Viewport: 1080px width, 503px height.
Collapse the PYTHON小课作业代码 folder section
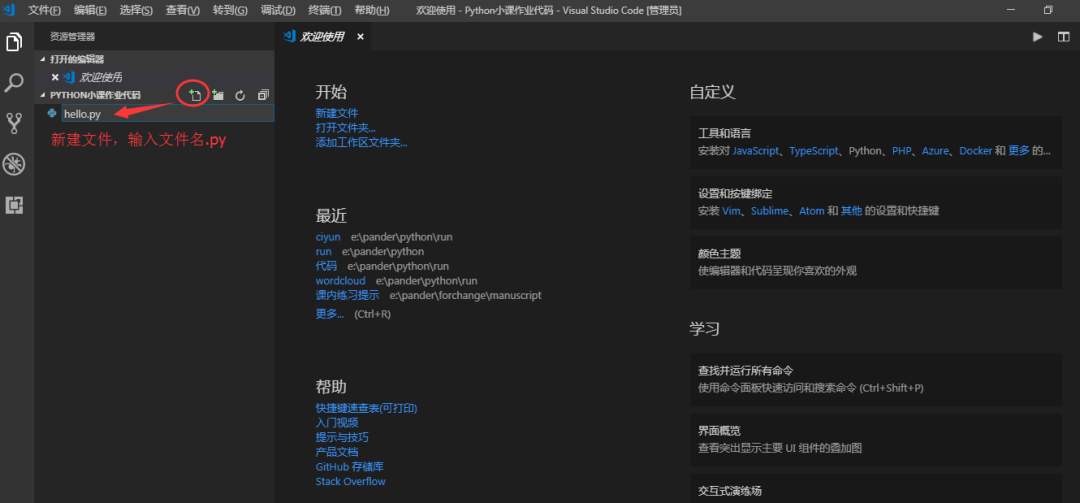coord(95,95)
